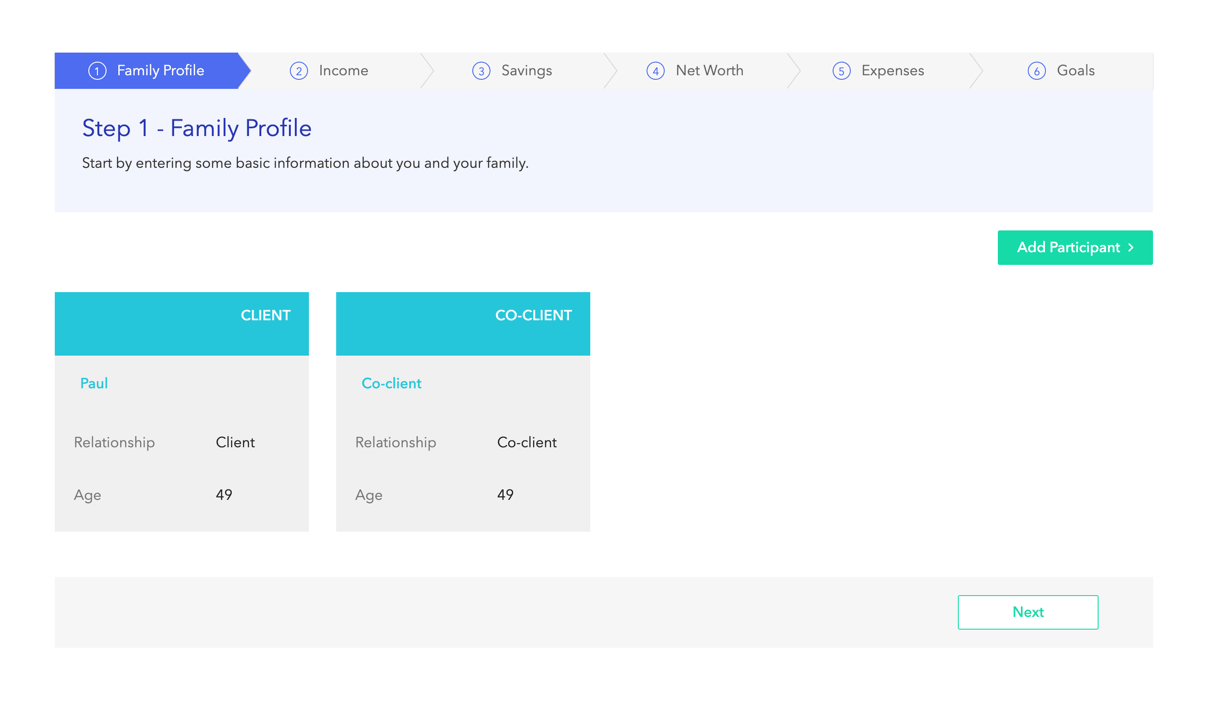
Task: Select the Expenses step tab
Action: pyautogui.click(x=892, y=71)
